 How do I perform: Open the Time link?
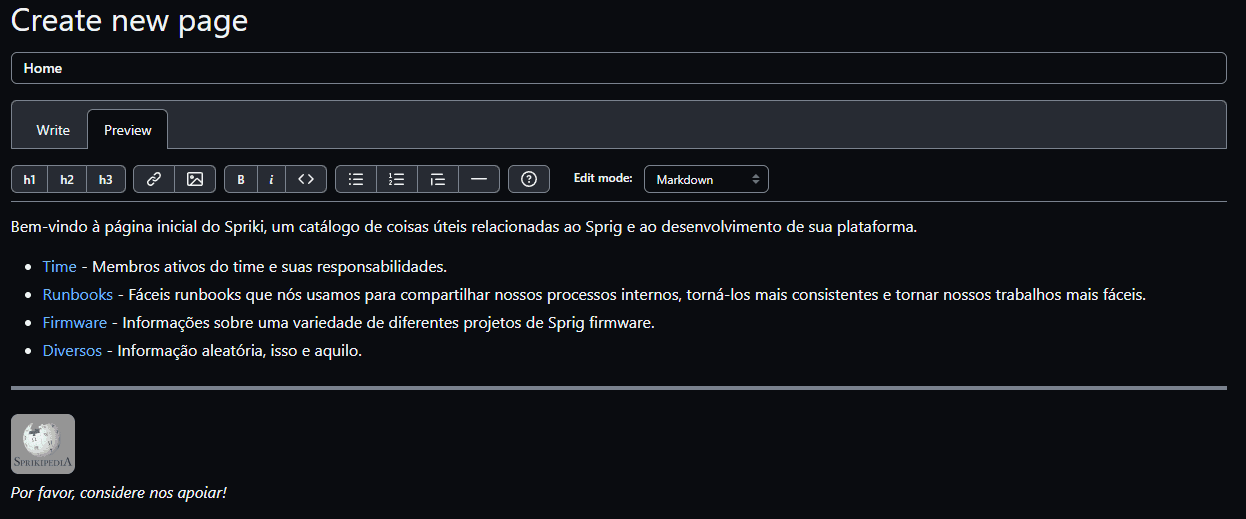(x=60, y=267)
